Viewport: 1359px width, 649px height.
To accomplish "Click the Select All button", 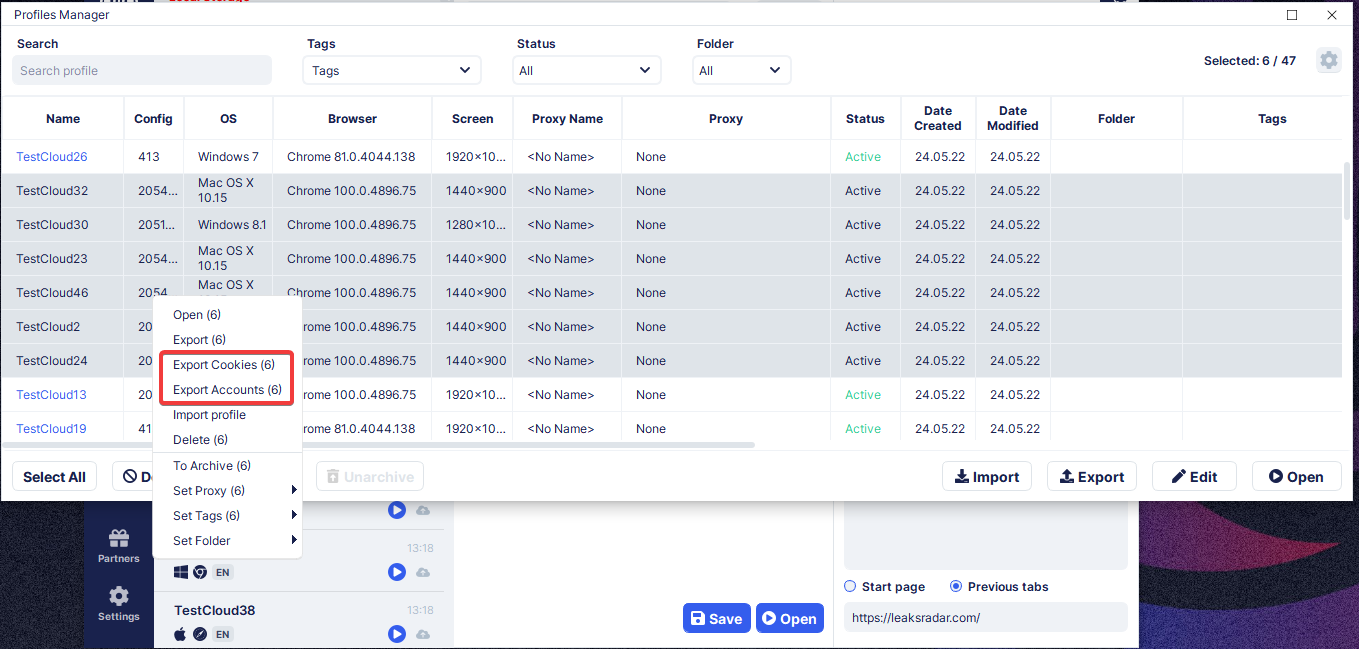I will pos(54,477).
